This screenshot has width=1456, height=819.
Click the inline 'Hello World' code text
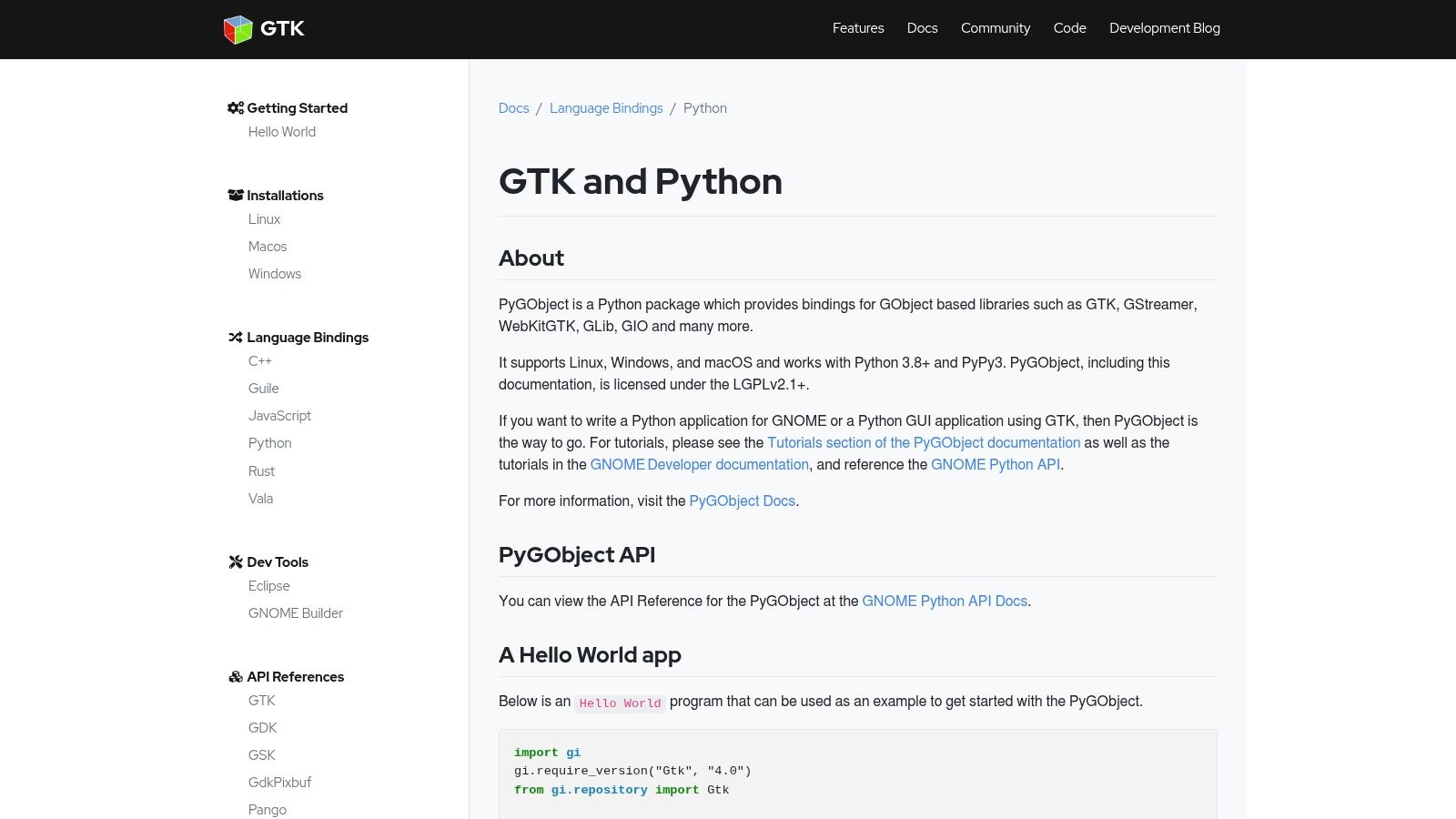(621, 703)
